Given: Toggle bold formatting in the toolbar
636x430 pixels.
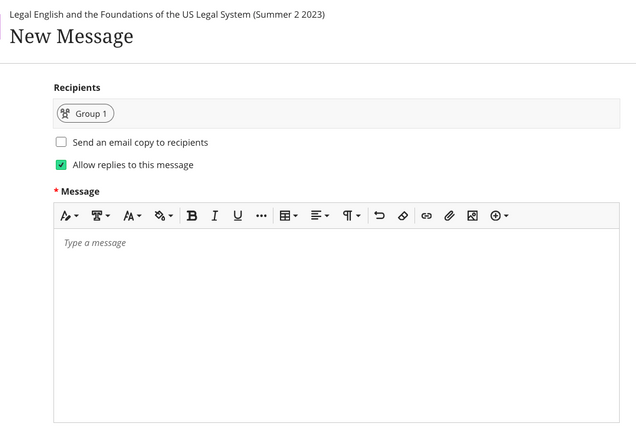Looking at the screenshot, I should coord(192,216).
